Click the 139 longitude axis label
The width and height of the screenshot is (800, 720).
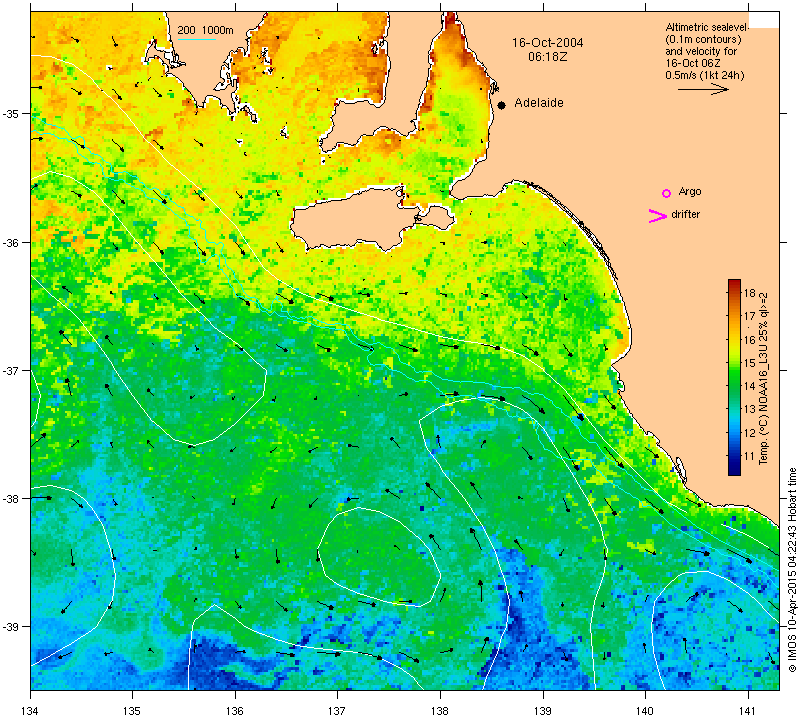pos(543,710)
